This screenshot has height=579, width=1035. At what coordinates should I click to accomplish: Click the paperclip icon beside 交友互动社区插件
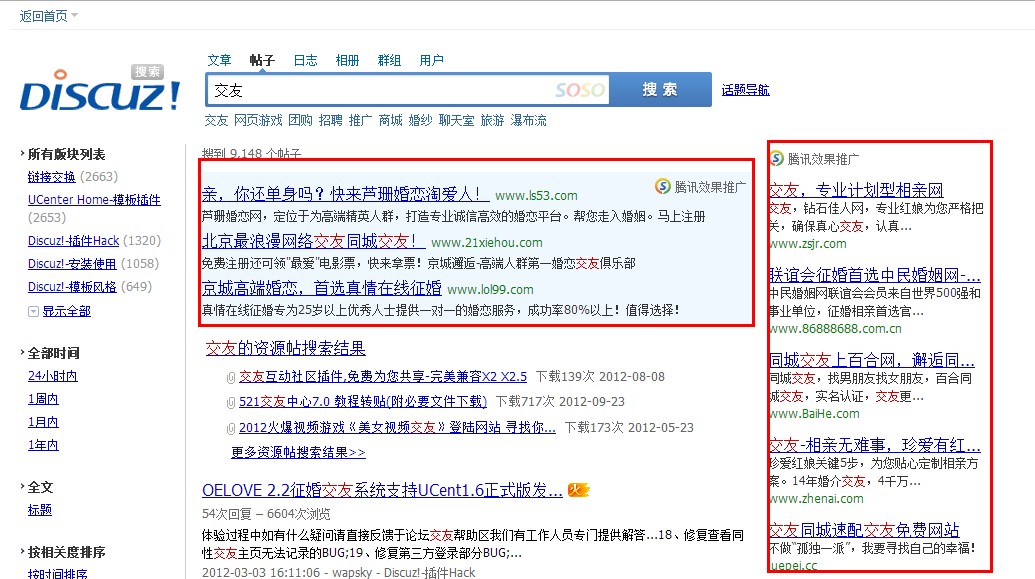coord(233,376)
